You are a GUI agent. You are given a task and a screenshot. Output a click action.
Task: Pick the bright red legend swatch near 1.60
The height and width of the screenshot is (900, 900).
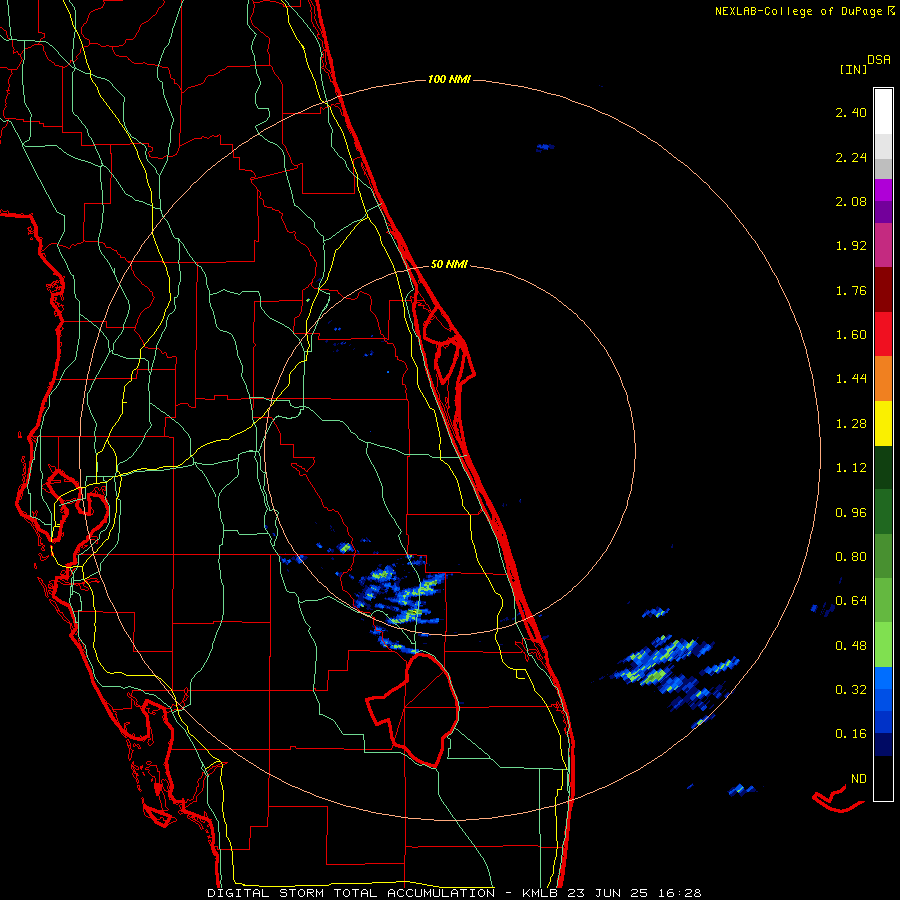point(883,334)
